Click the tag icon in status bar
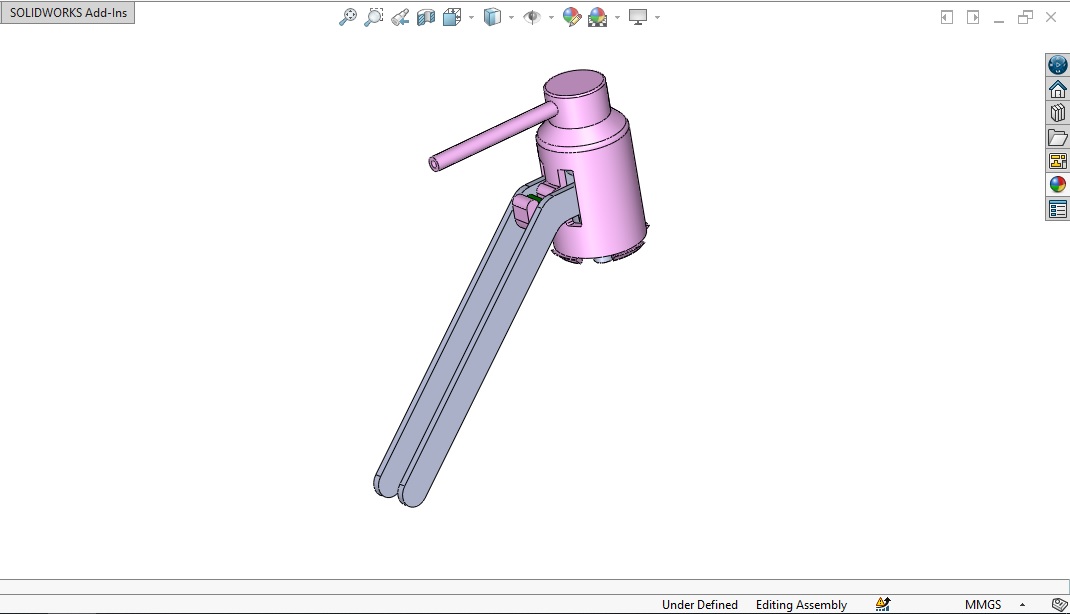1070x614 pixels. pyautogui.click(x=1059, y=604)
